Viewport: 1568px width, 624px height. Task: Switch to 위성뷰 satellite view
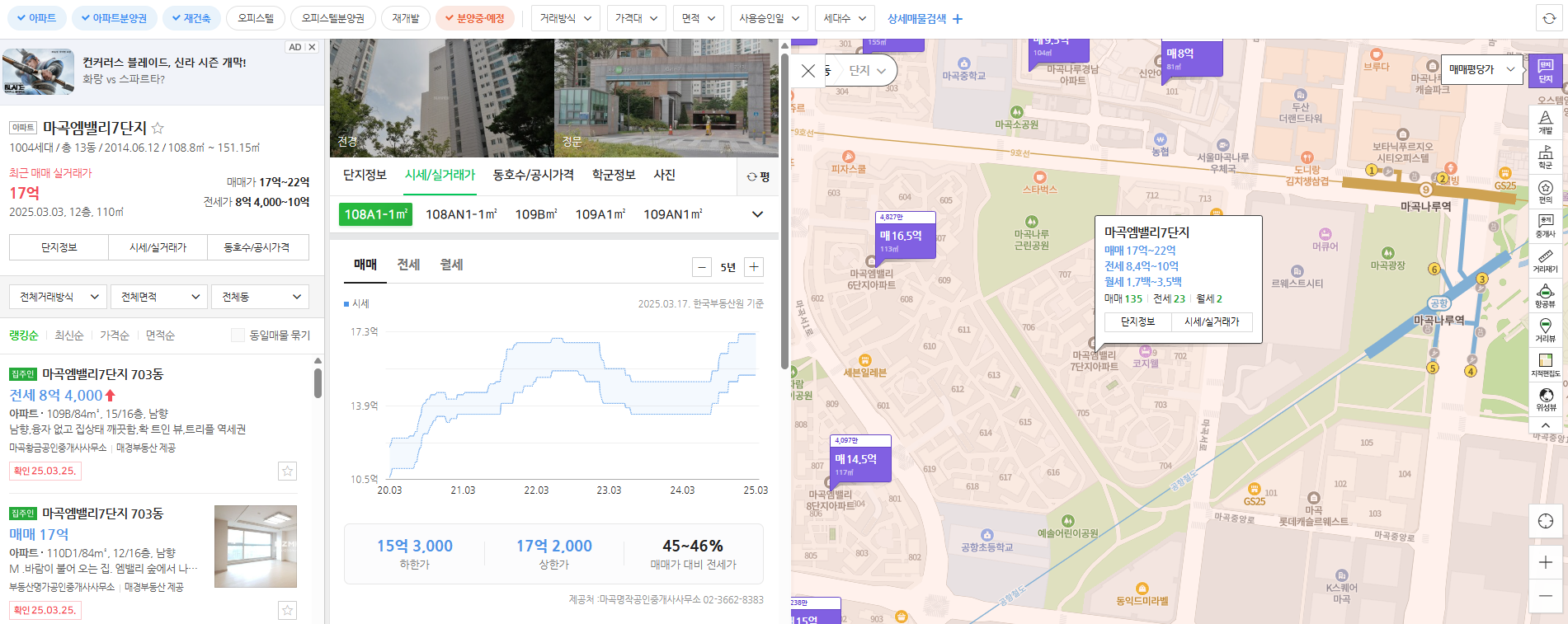[x=1545, y=400]
